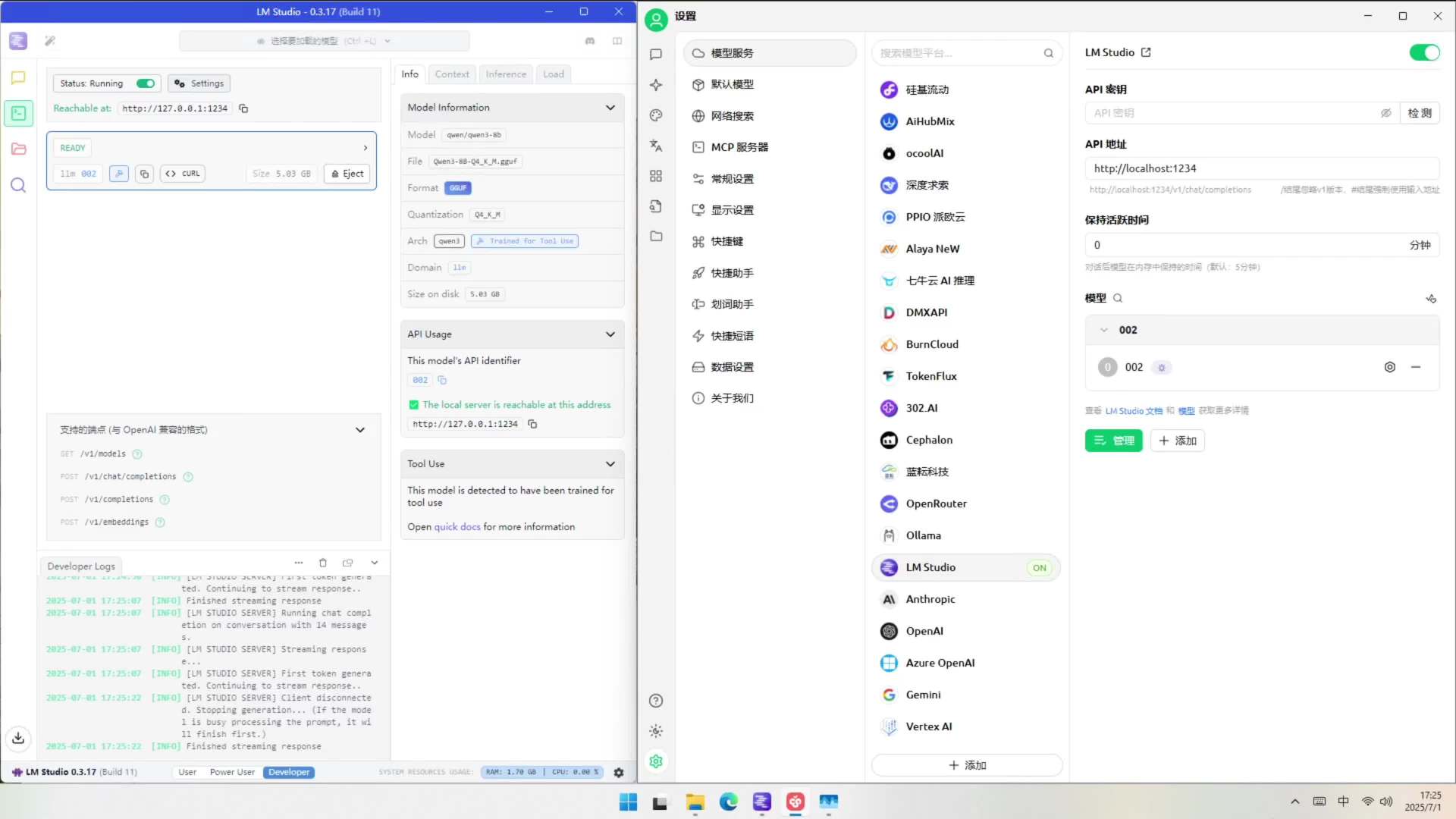
Task: Open developer logs more options menu
Action: (x=299, y=563)
